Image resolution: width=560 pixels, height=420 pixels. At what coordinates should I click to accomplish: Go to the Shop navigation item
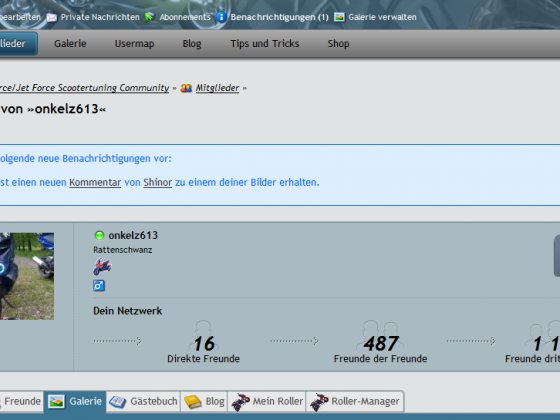[x=338, y=44]
